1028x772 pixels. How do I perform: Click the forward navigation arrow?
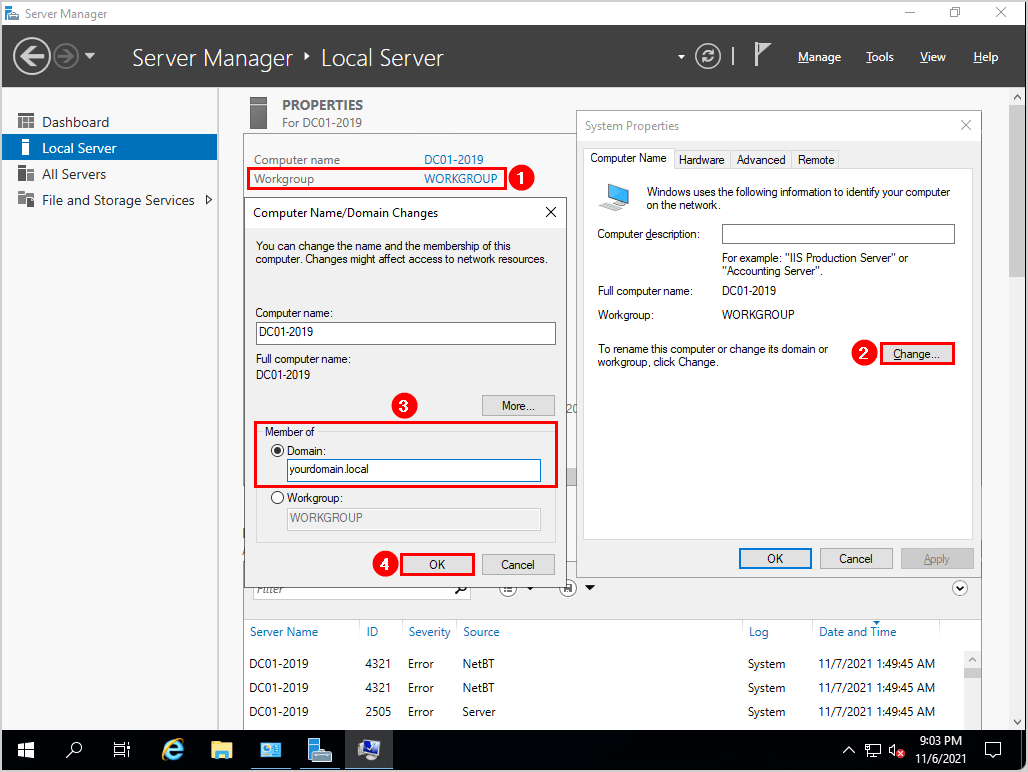(66, 56)
